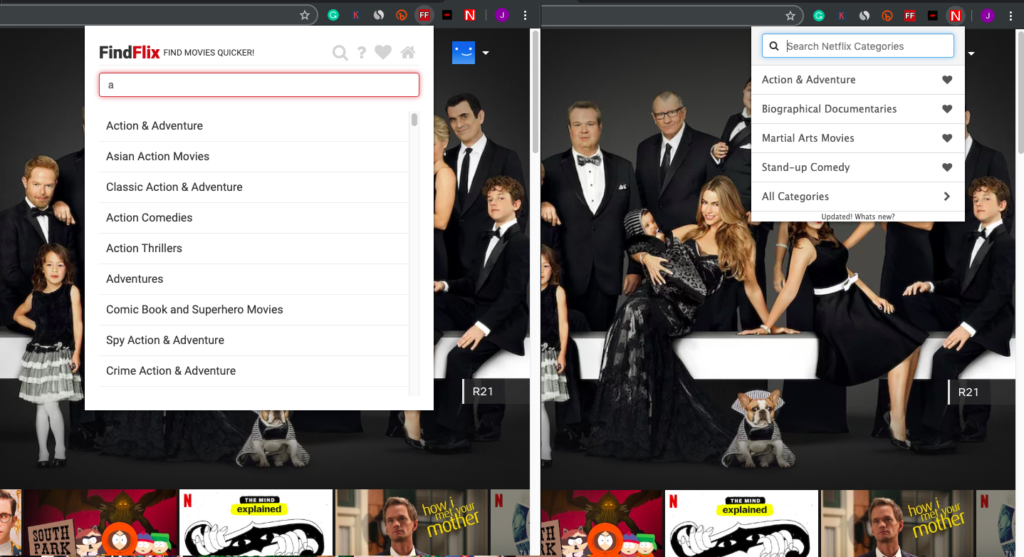Select Action Comedies category
This screenshot has height=557, width=1024.
254,217
